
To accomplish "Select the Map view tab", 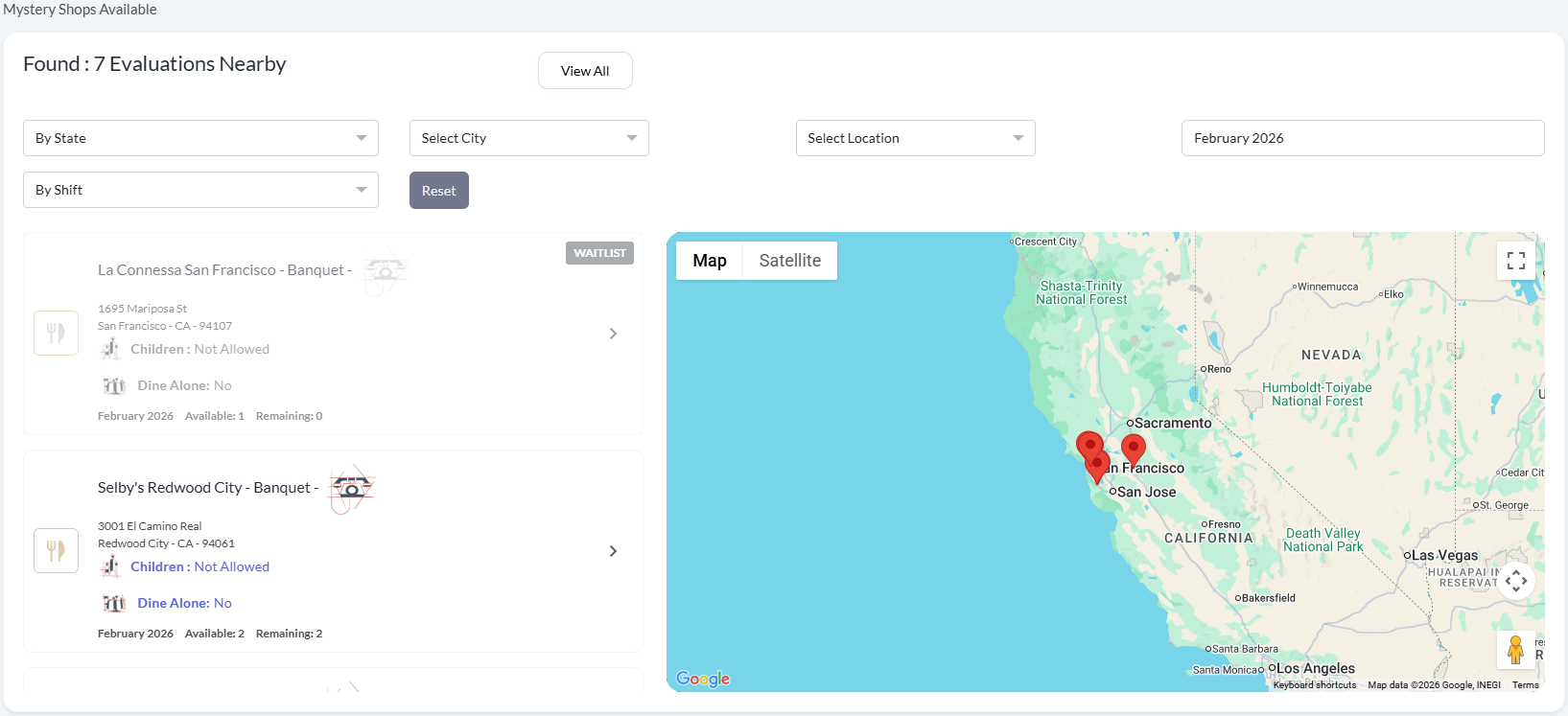I will pos(710,261).
